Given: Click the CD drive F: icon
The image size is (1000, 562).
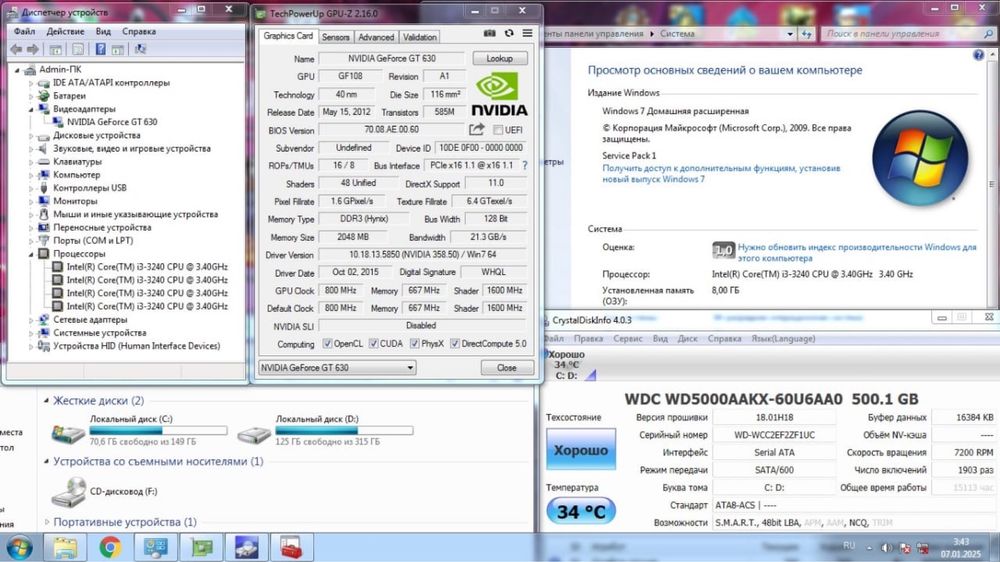Looking at the screenshot, I should pyautogui.click(x=68, y=492).
